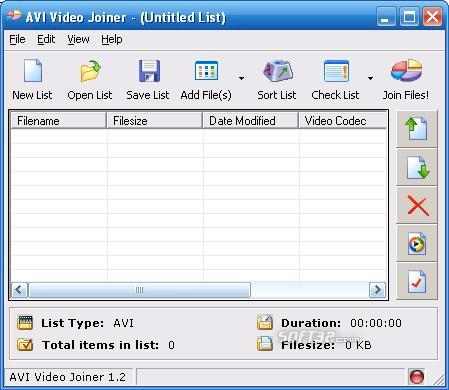The width and height of the screenshot is (449, 390).
Task: Click the Duration info icon
Action: pyautogui.click(x=265, y=322)
